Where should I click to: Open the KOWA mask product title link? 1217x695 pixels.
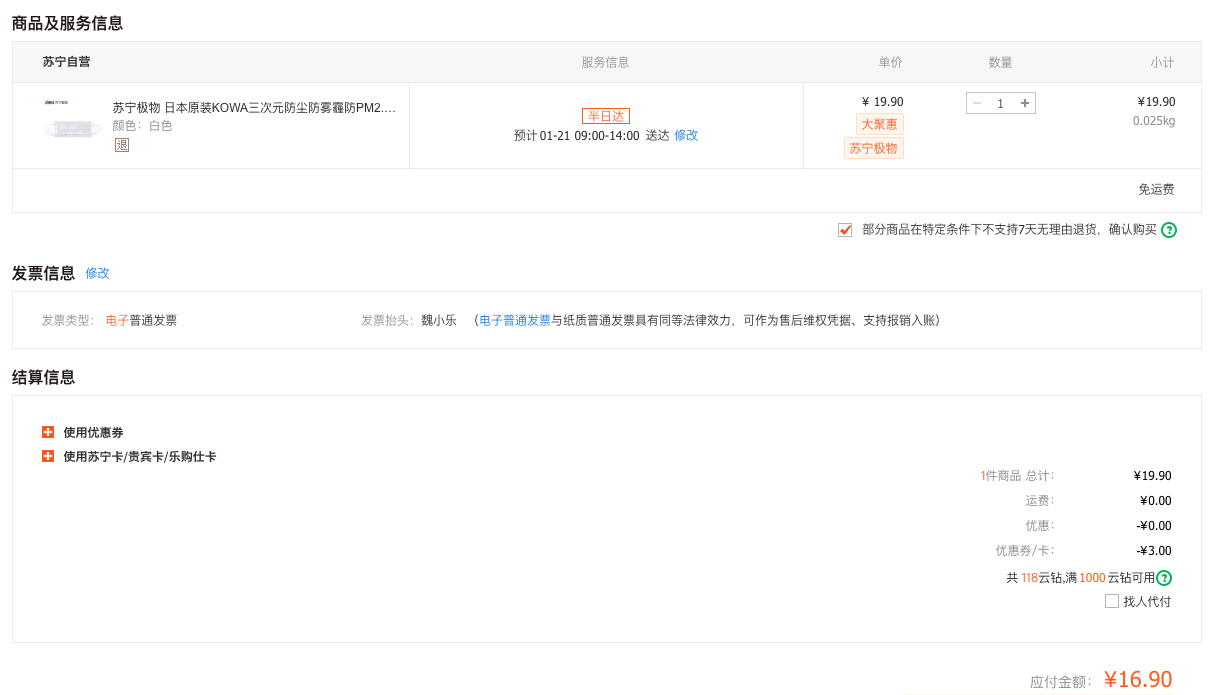tap(254, 108)
